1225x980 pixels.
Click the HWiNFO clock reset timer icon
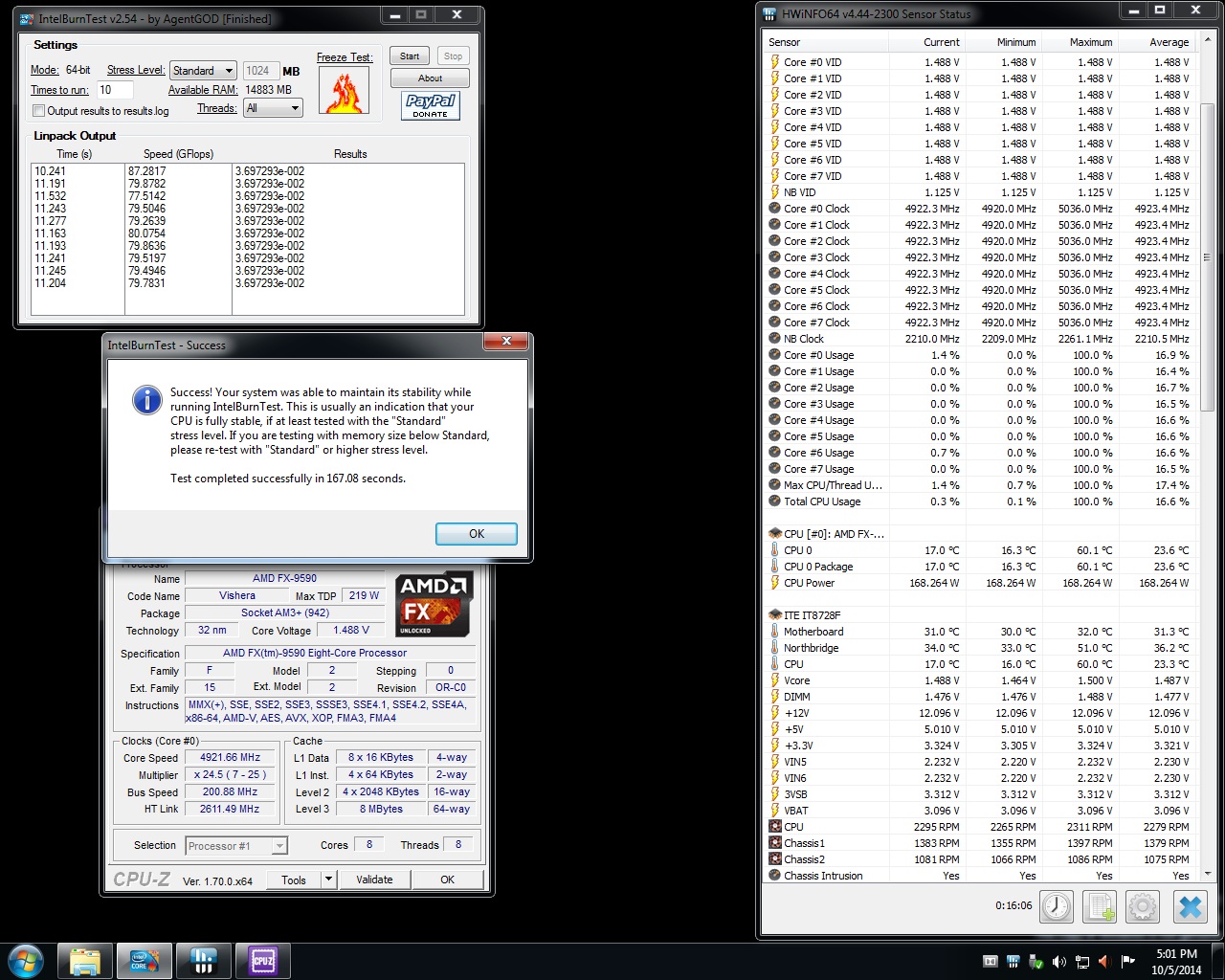pos(1057,906)
